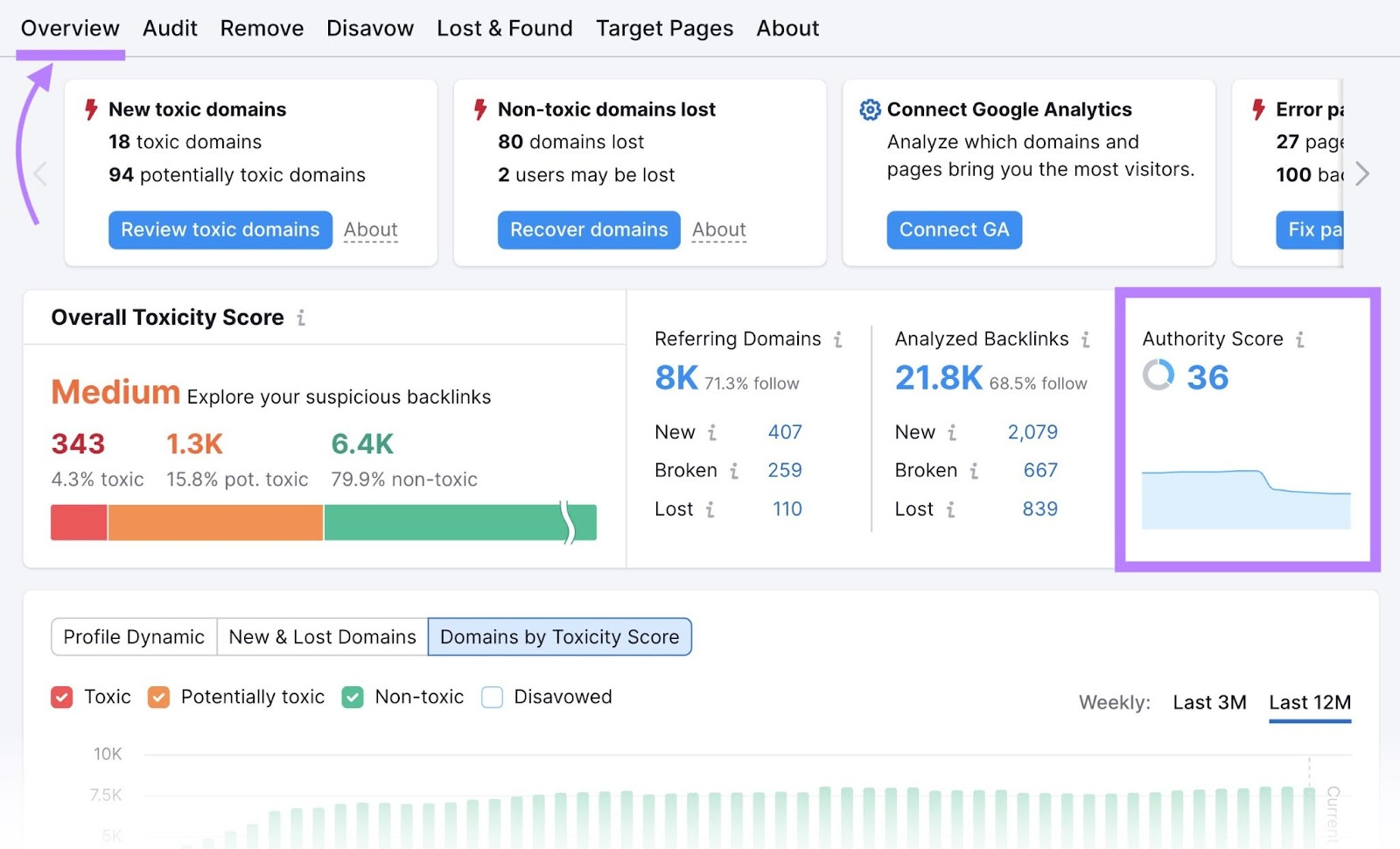
Task: Click the info icon beside Referring Domains
Action: (x=838, y=340)
